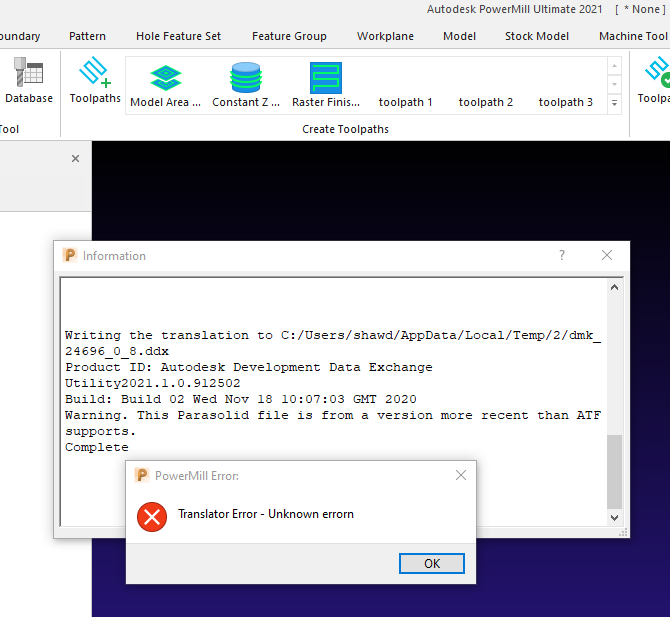
Task: Click 'Build: Build 02 Wed Nov 18' line
Action: tap(241, 399)
